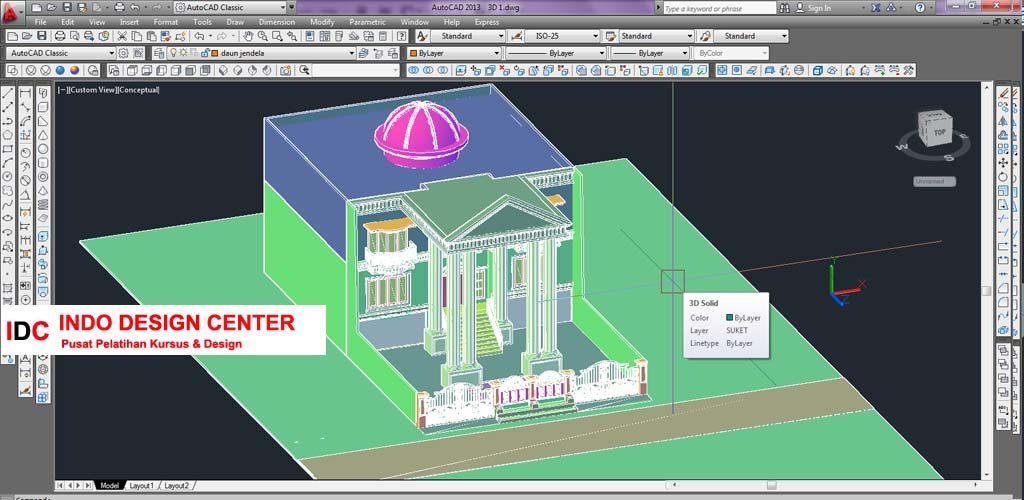
Task: Select the Cone tool in Modeling toolbar
Action: [x=43, y=135]
